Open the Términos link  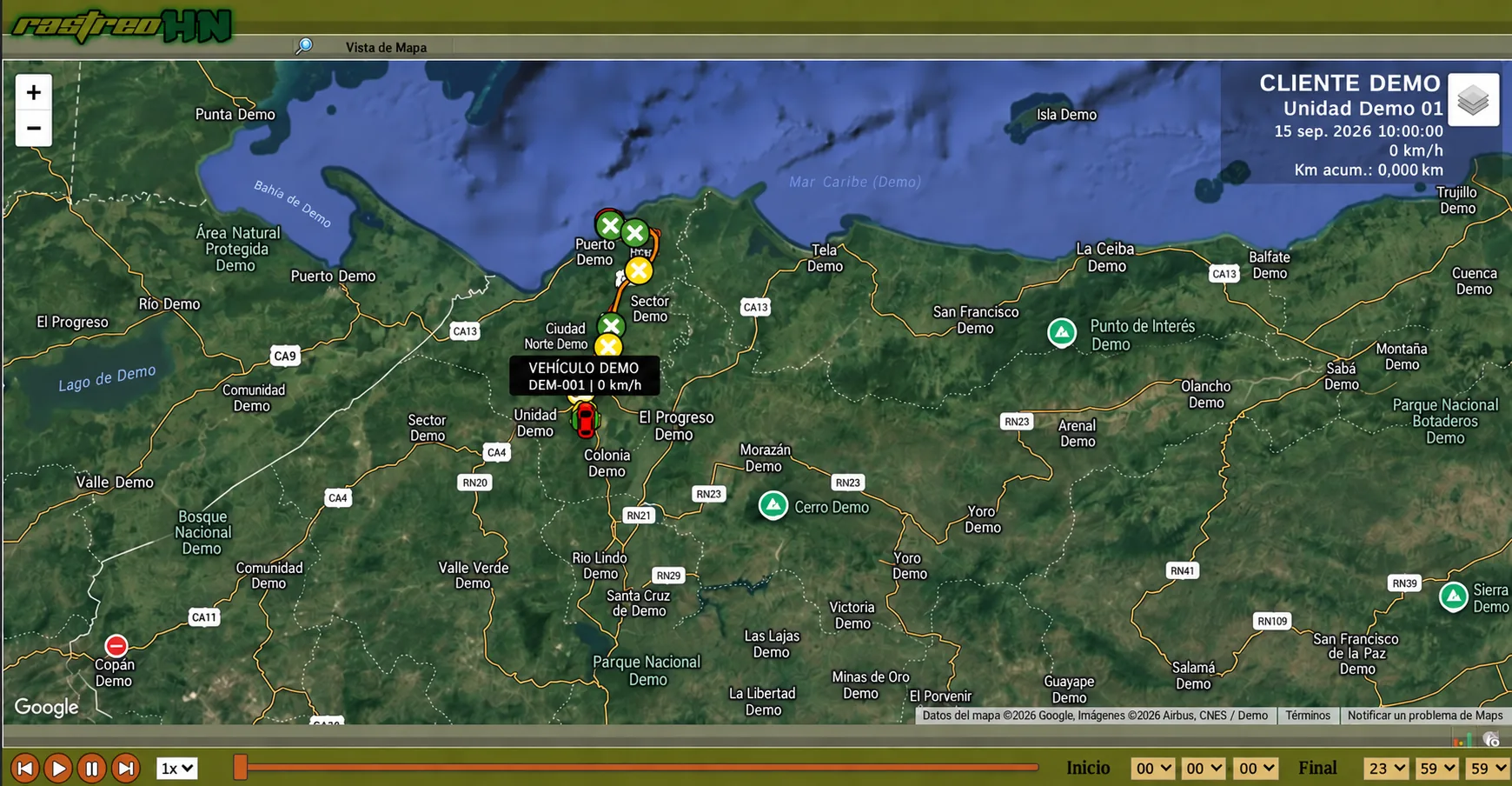(x=1308, y=716)
